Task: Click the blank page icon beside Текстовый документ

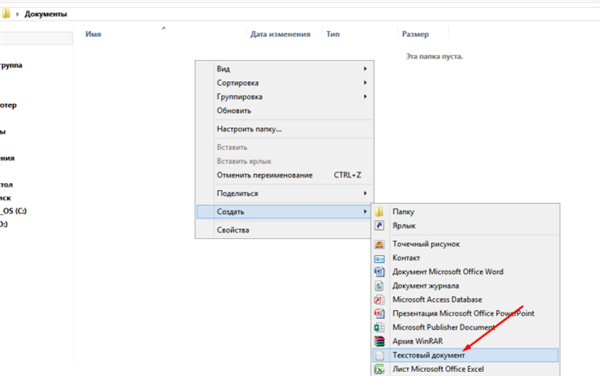Action: click(379, 355)
